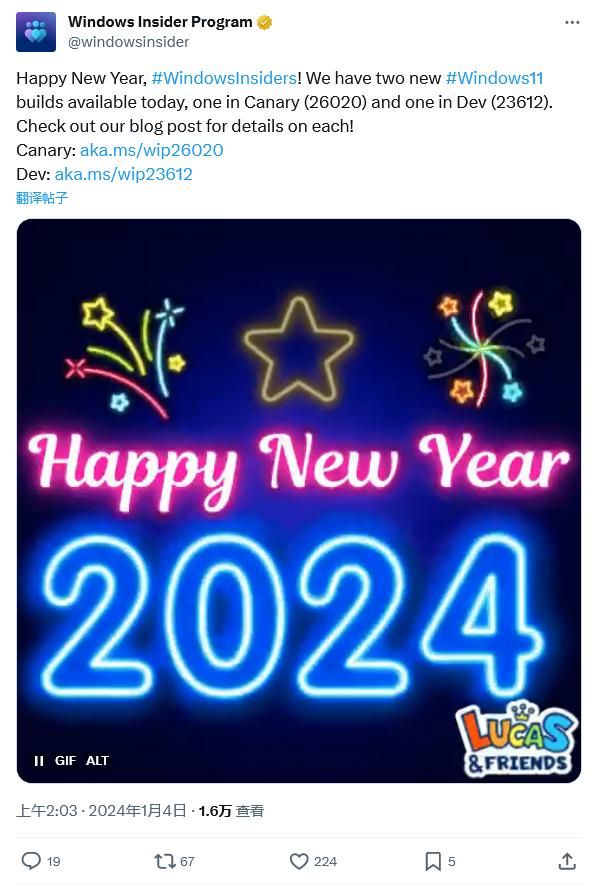Viewport: 598px width, 885px height.
Task: Click the retweet arrows icon
Action: click(x=165, y=861)
